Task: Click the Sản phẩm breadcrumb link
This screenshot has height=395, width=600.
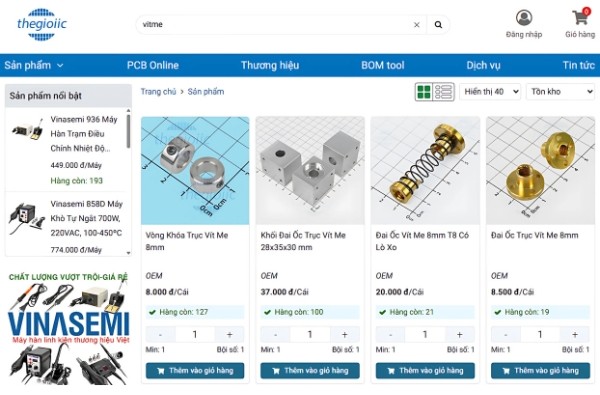Action: [x=206, y=92]
